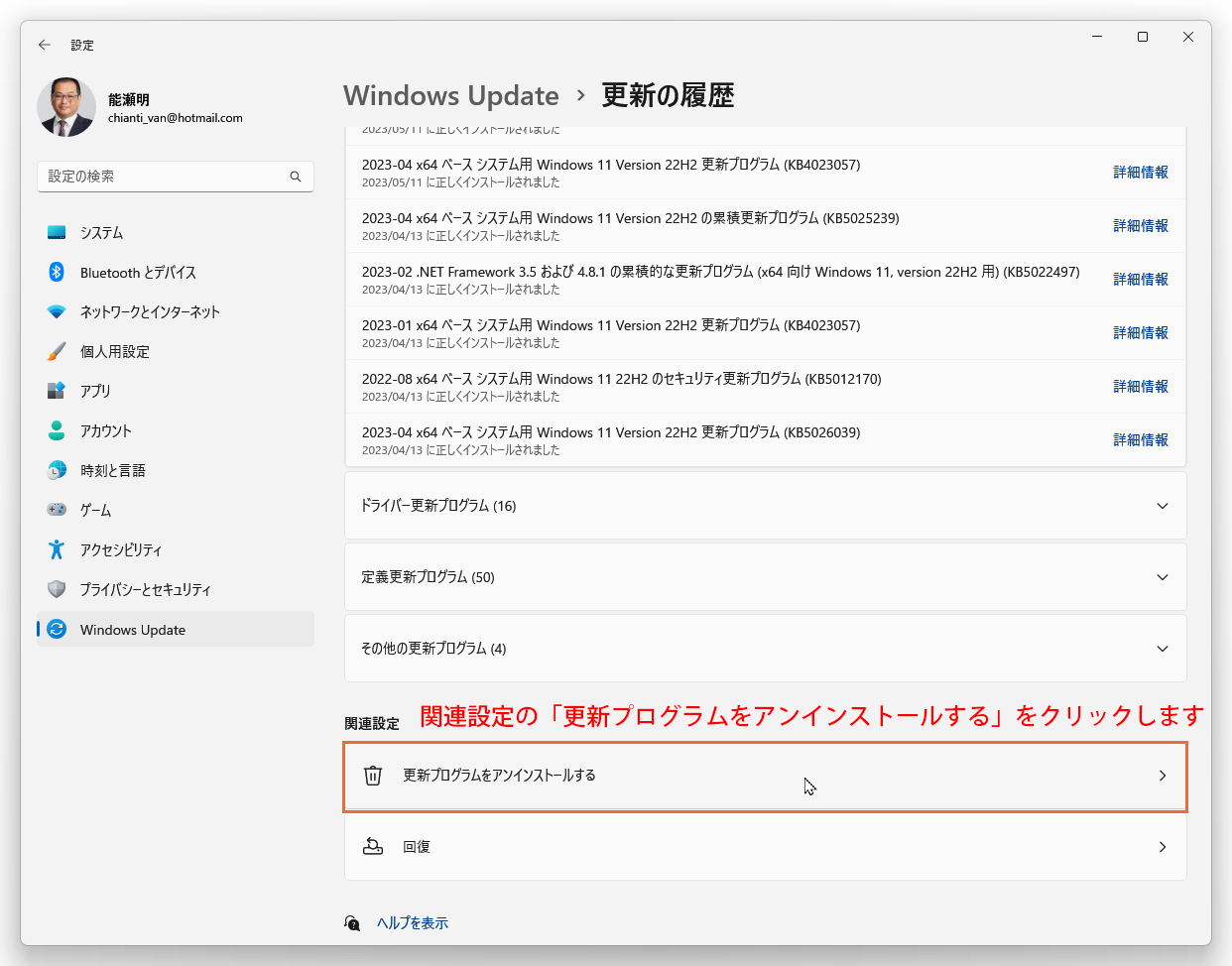Image resolution: width=1232 pixels, height=966 pixels.
Task: Open 詳細情報 for KB4023057 2023-01 update
Action: click(x=1141, y=333)
